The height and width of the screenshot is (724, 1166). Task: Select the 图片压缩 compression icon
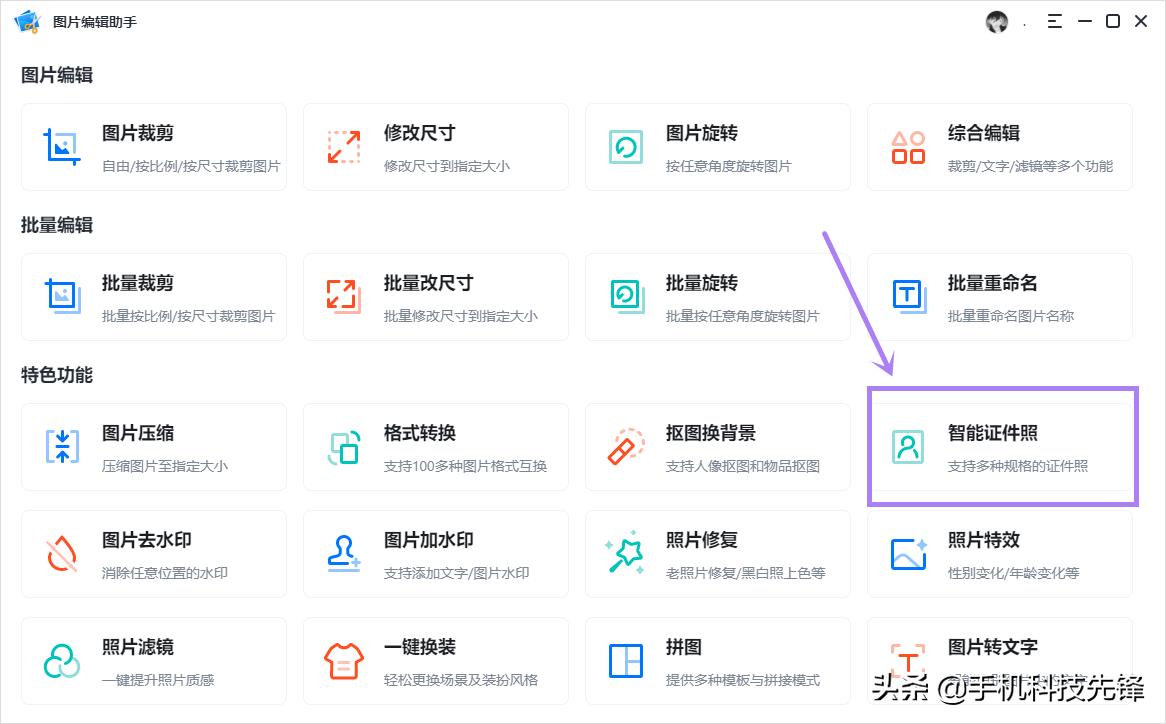(61, 447)
